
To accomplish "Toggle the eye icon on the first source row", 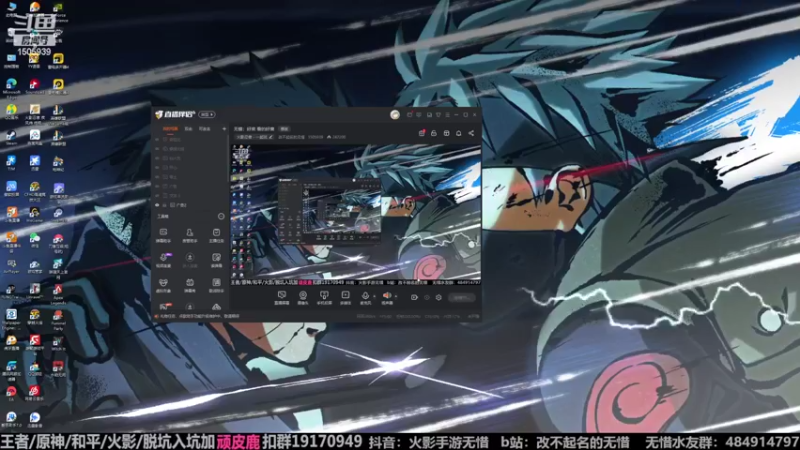I will point(157,139).
